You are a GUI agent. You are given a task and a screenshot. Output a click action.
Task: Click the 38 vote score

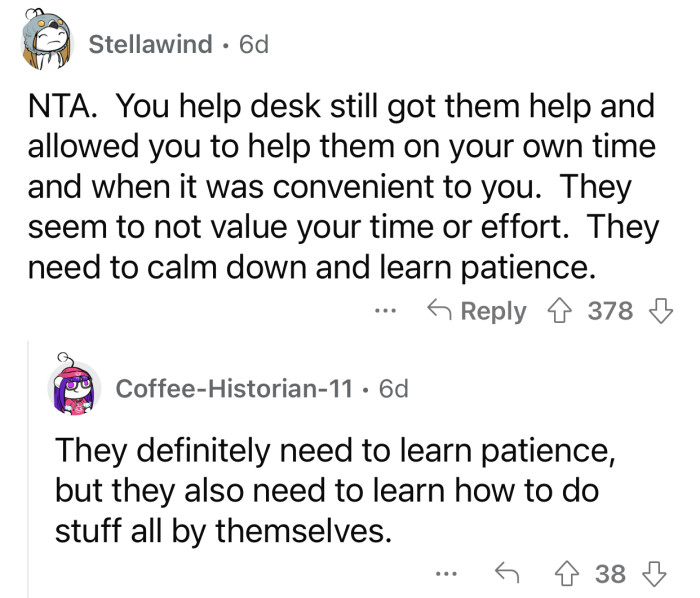pyautogui.click(x=609, y=573)
